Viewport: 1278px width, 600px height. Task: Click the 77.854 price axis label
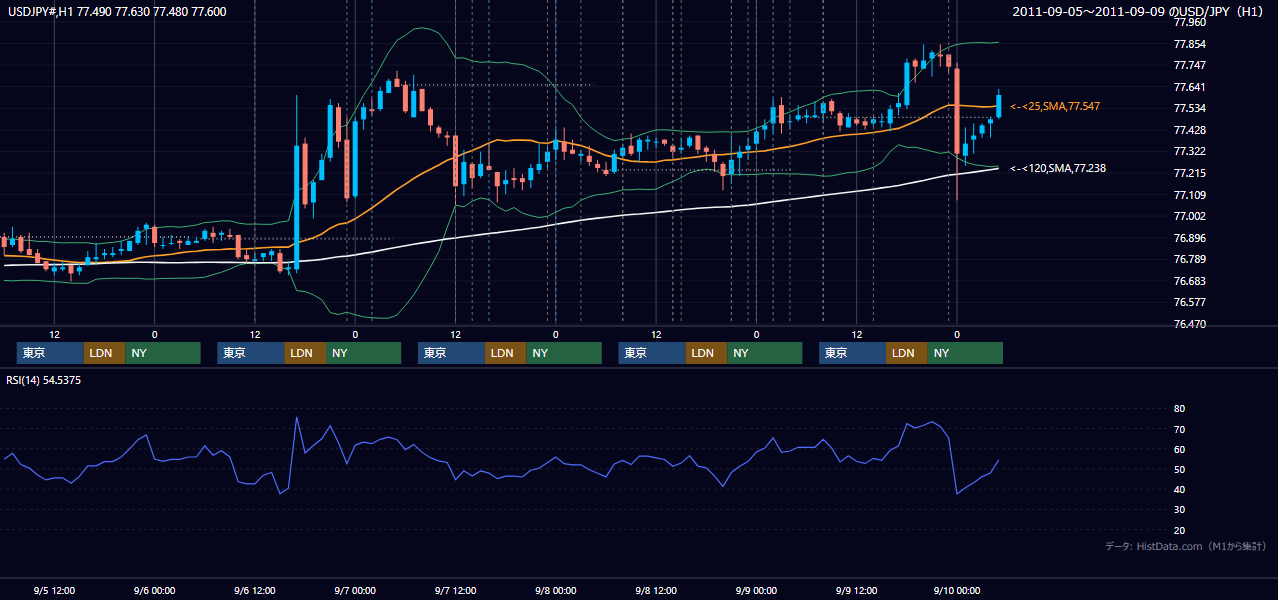tap(1188, 44)
